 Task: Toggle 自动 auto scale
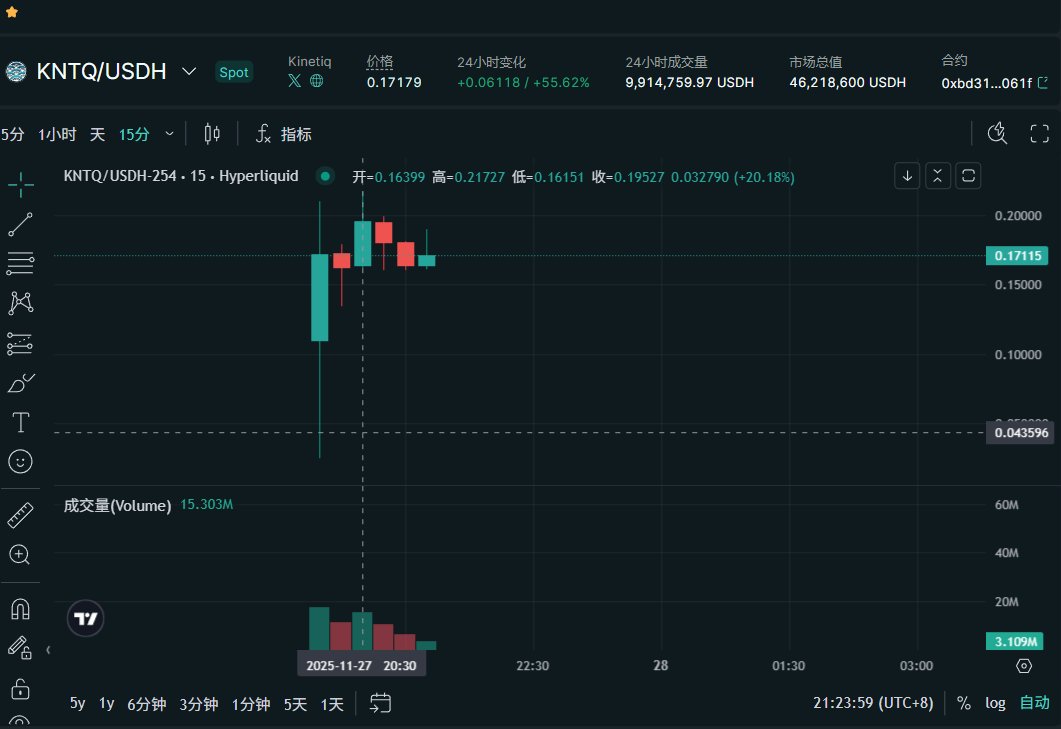click(x=1035, y=703)
